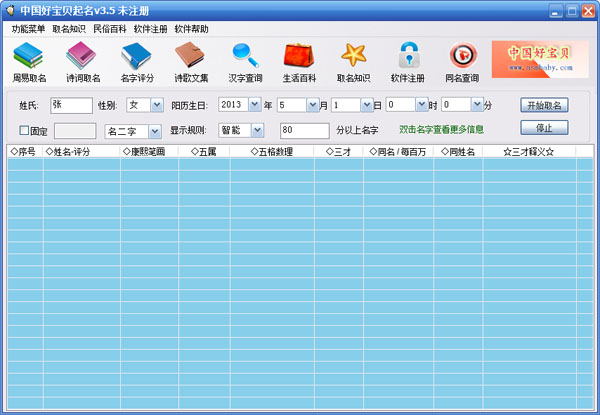Sort by the 五格数理 column header
This screenshot has width=600, height=415.
272,152
